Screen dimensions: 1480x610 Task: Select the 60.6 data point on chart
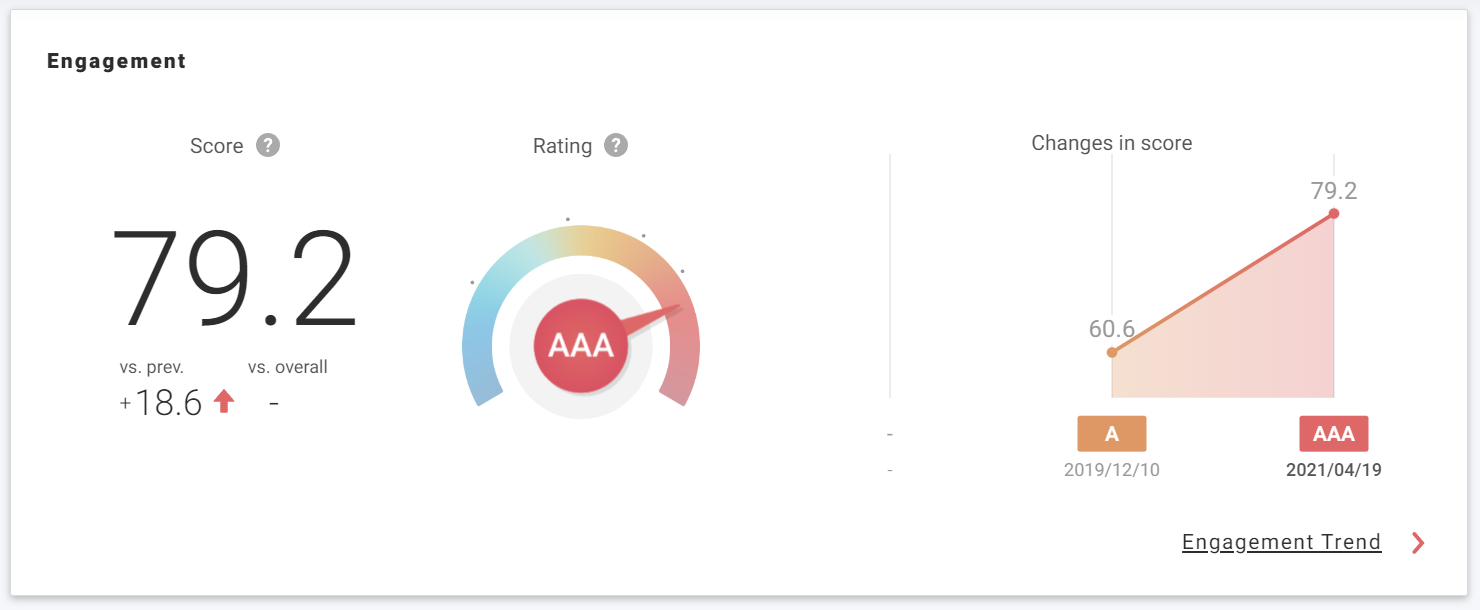tap(1112, 352)
